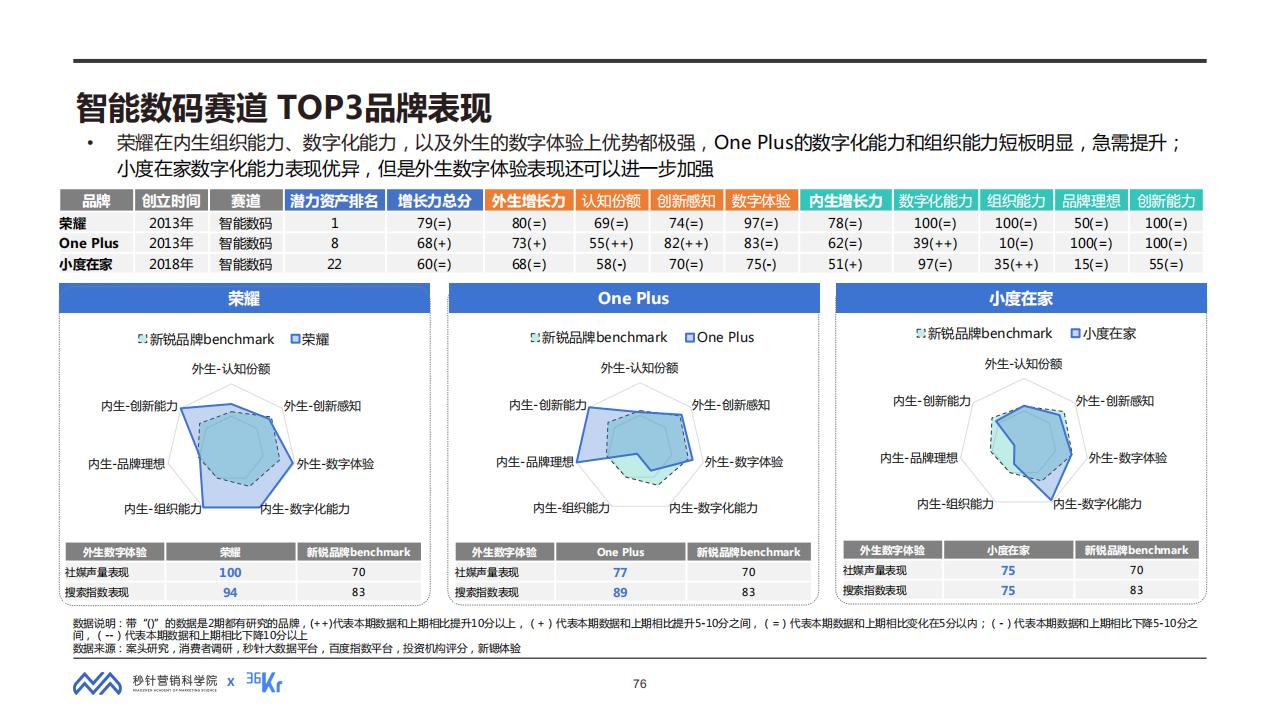Select the 荣耀 blue panel header
The width and height of the screenshot is (1280, 720).
click(244, 299)
